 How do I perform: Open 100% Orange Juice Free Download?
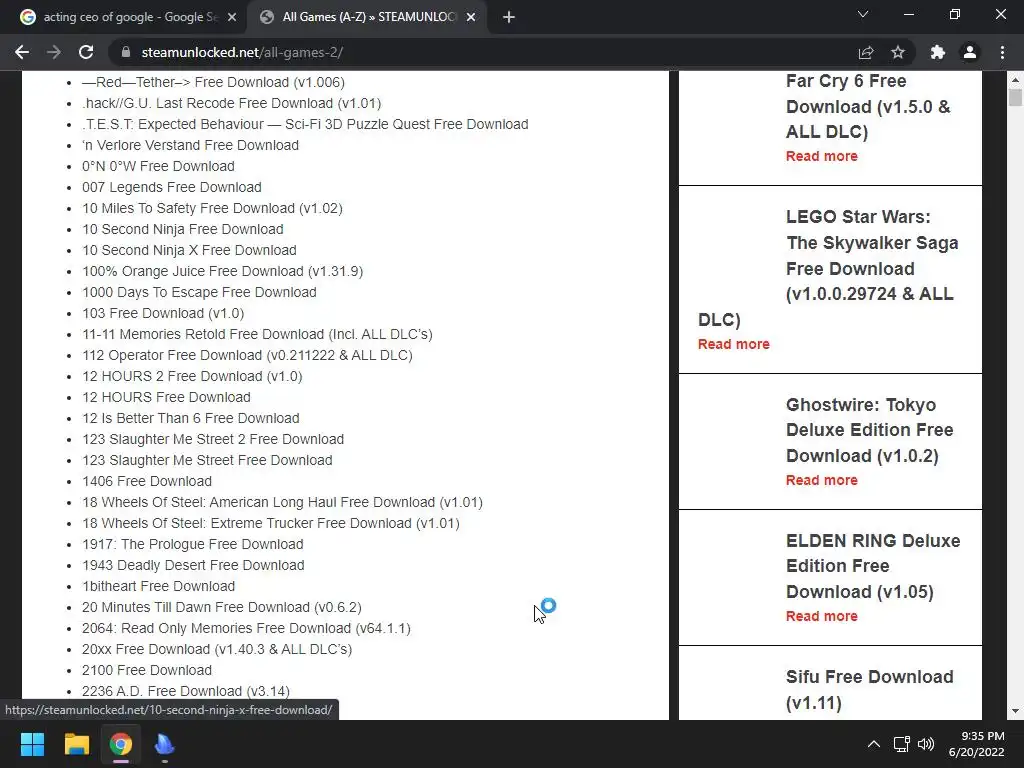pyautogui.click(x=223, y=271)
